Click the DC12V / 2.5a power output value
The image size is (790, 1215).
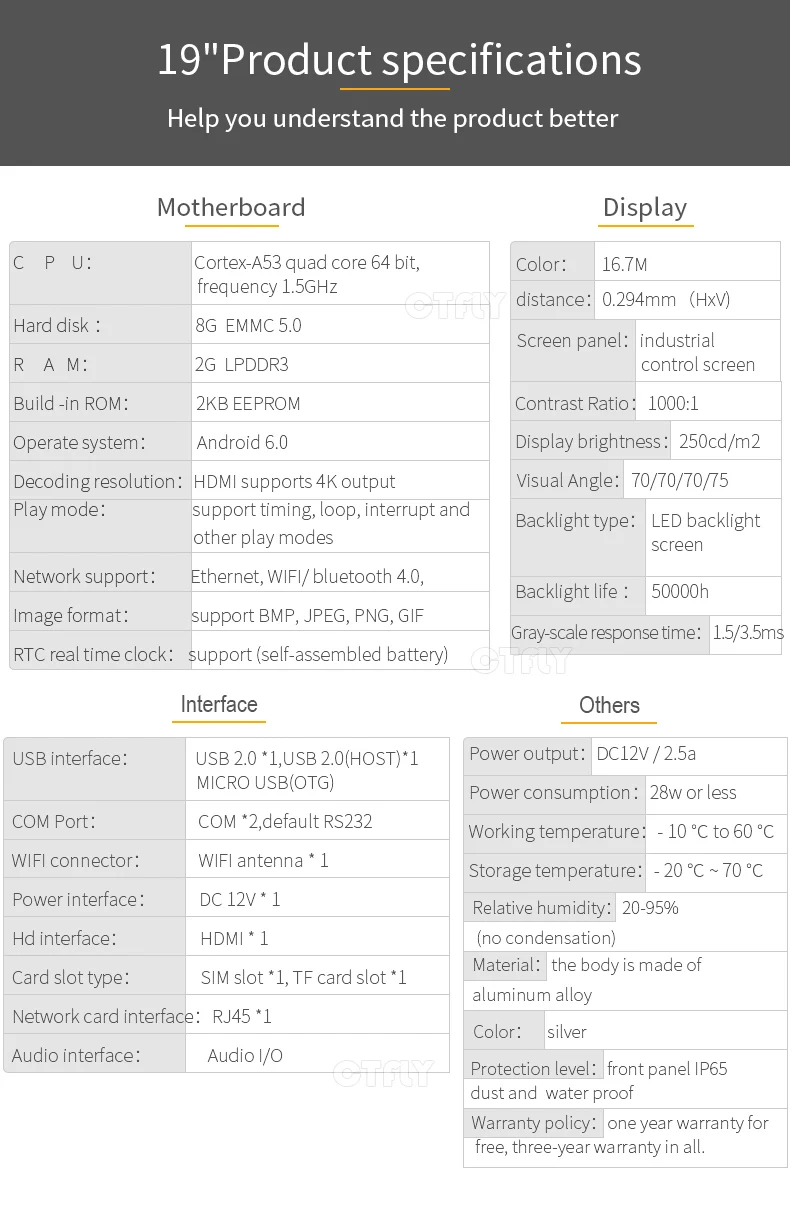click(x=646, y=753)
